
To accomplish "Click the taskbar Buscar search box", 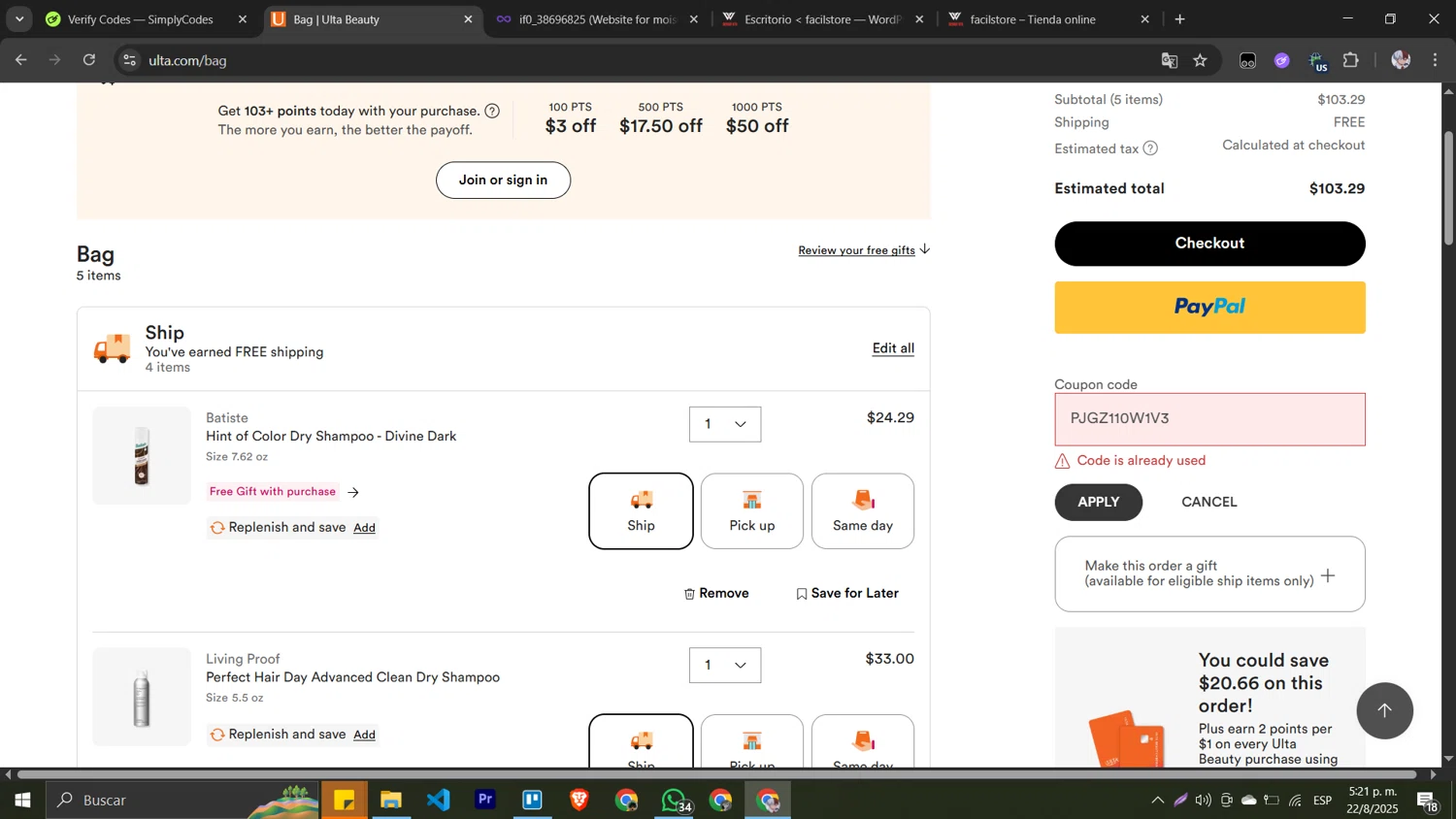I will point(184,801).
